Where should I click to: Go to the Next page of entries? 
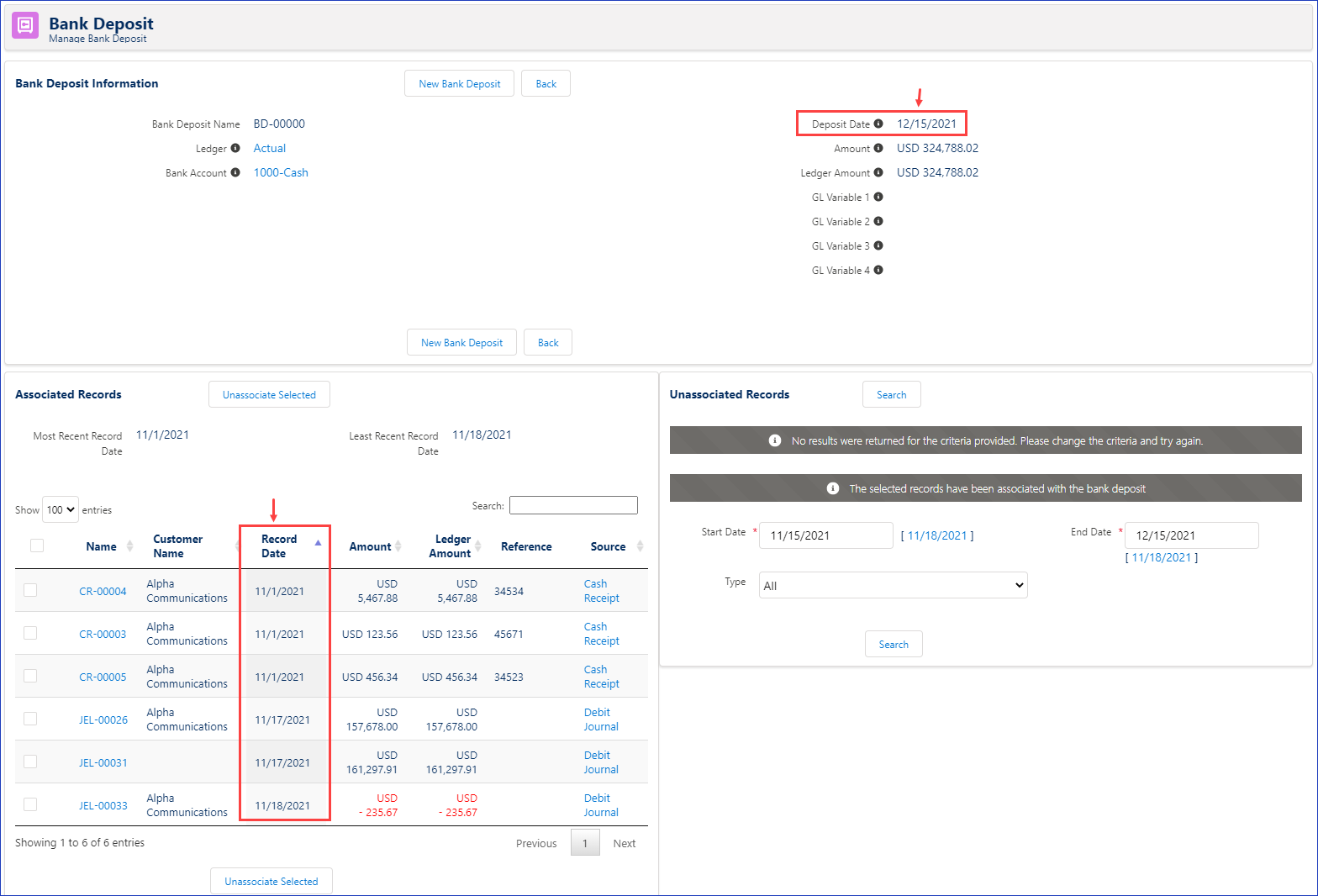[x=624, y=843]
